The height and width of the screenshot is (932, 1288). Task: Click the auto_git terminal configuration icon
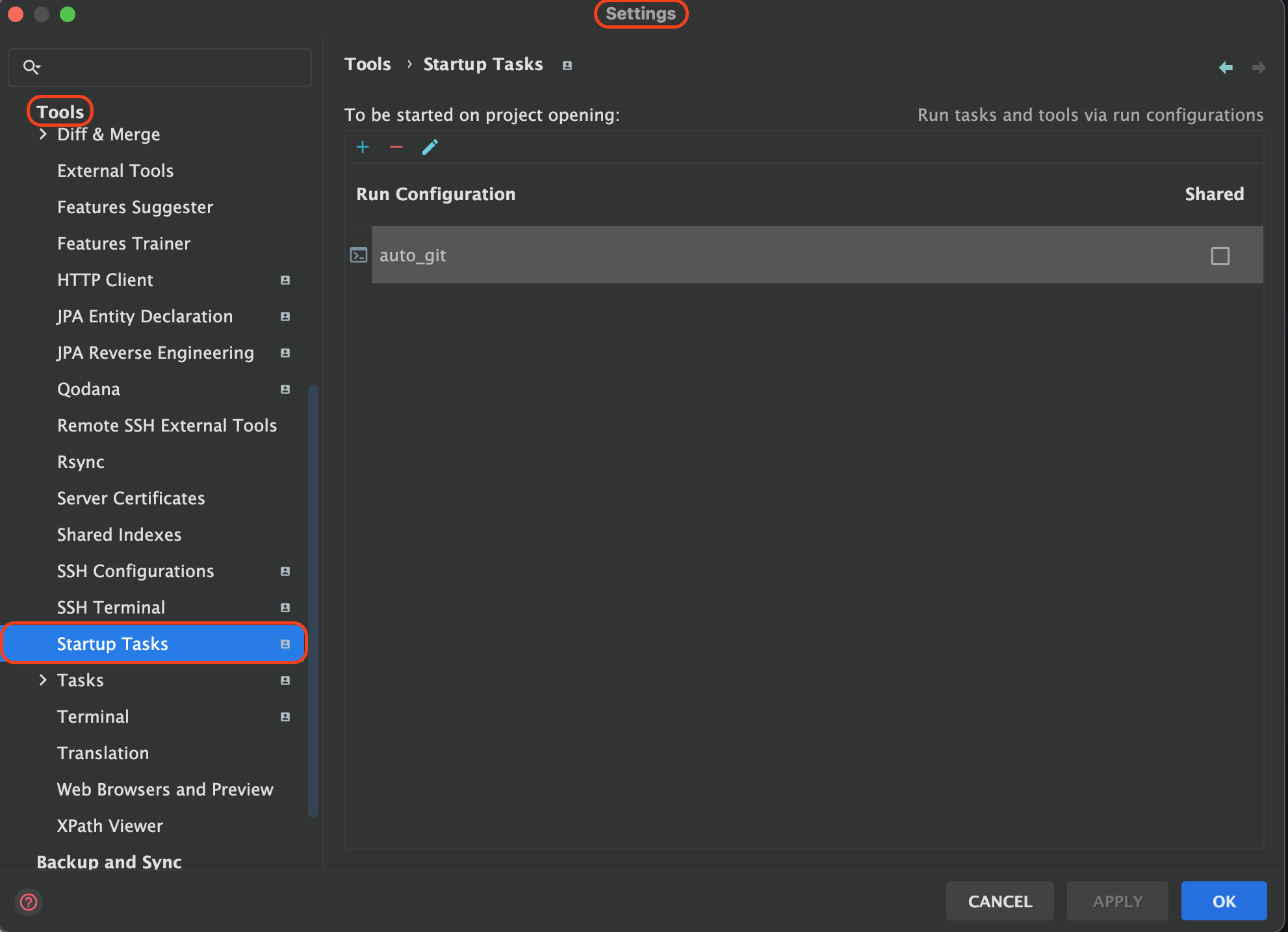click(359, 255)
